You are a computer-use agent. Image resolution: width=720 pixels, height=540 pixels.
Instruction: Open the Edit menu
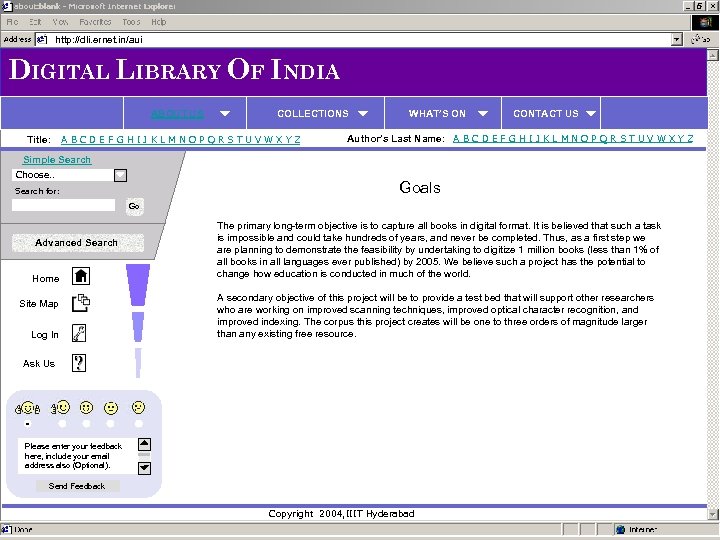tap(35, 22)
